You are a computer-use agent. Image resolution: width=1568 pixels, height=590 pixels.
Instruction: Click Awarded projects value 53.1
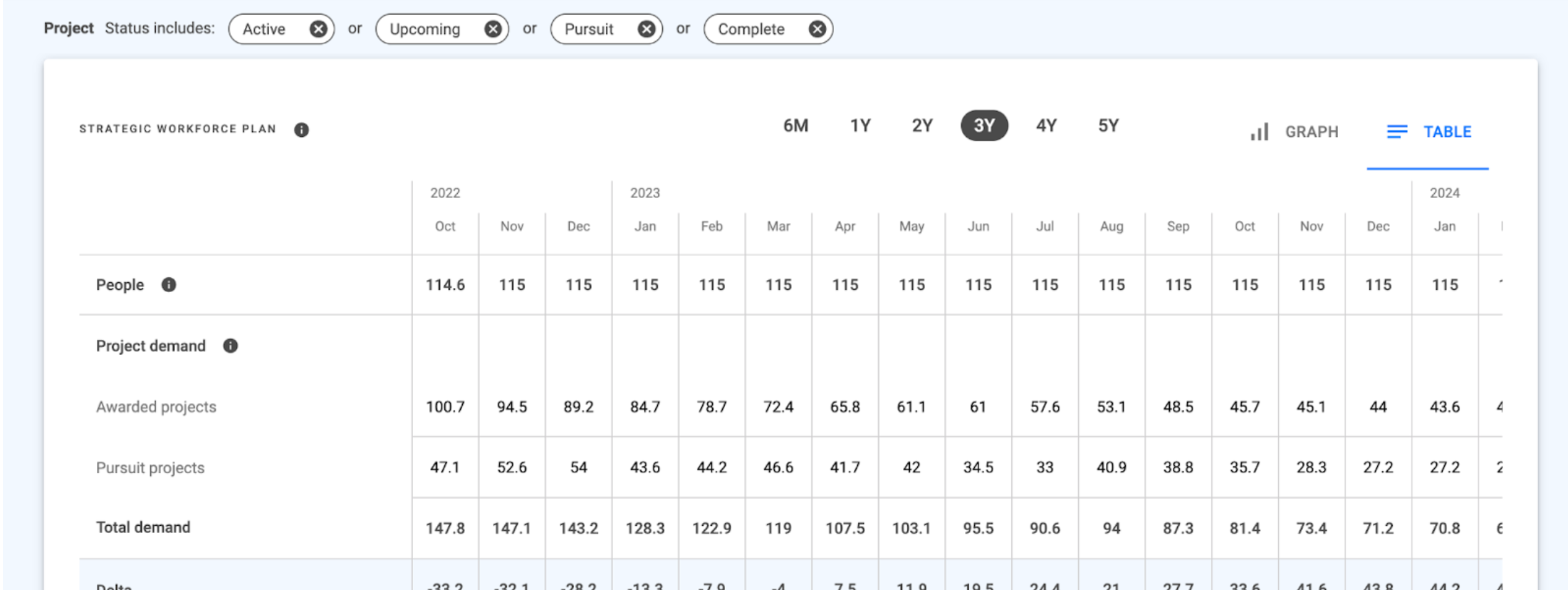click(x=1112, y=407)
